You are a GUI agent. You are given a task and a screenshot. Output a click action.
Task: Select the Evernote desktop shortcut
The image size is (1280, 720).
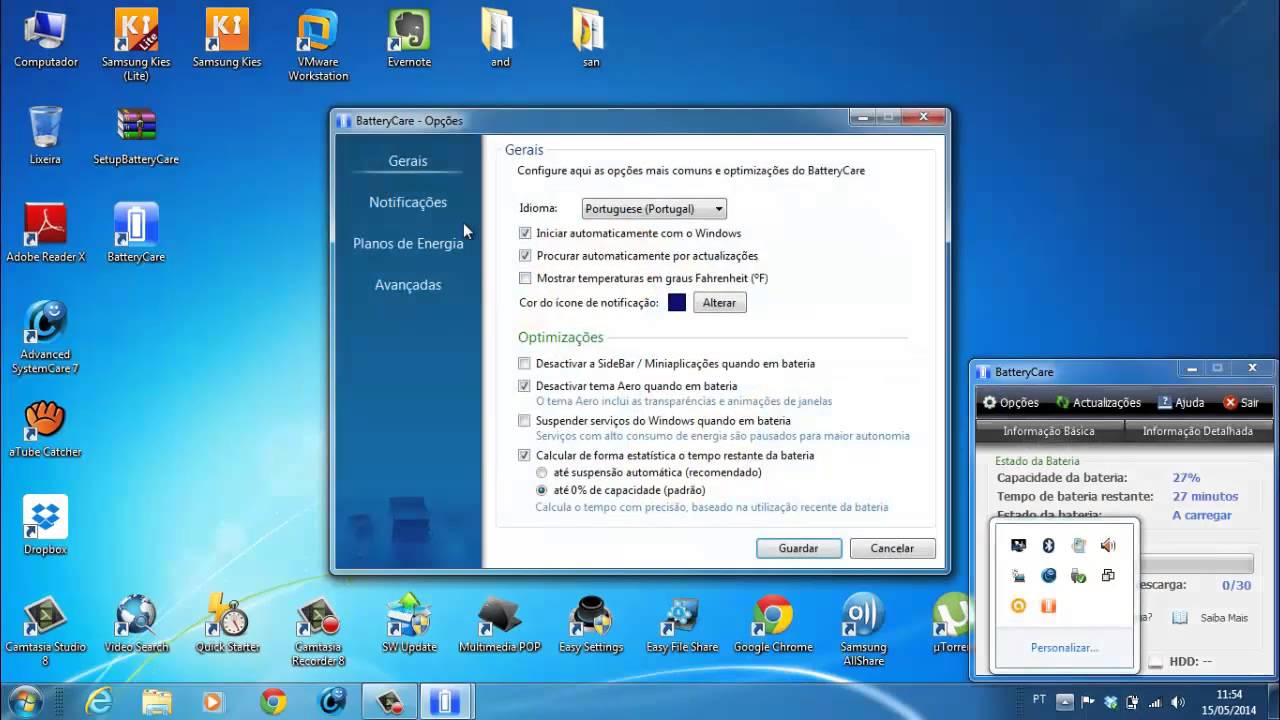(409, 40)
